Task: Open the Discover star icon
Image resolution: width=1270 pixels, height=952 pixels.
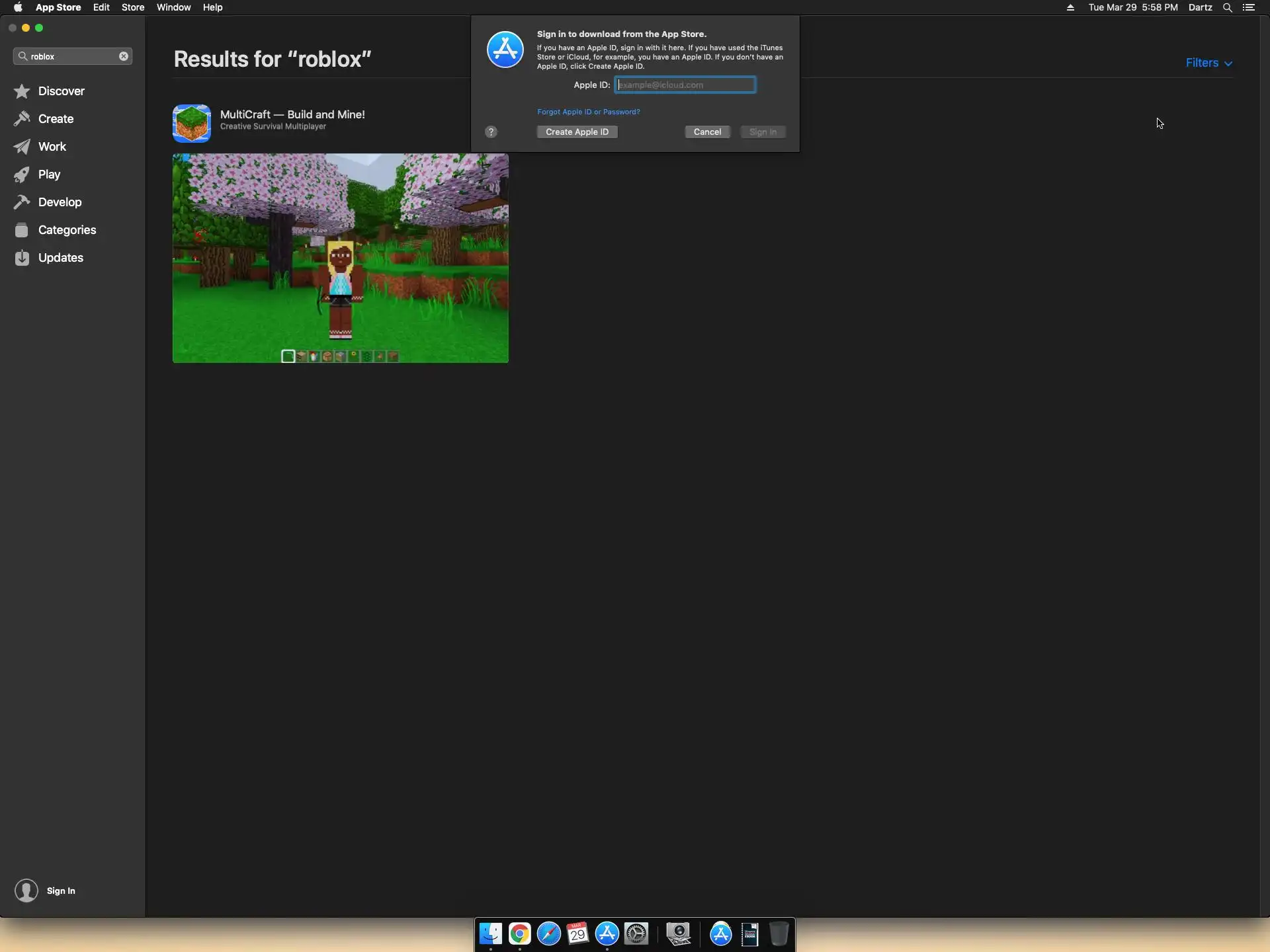Action: pos(22,91)
